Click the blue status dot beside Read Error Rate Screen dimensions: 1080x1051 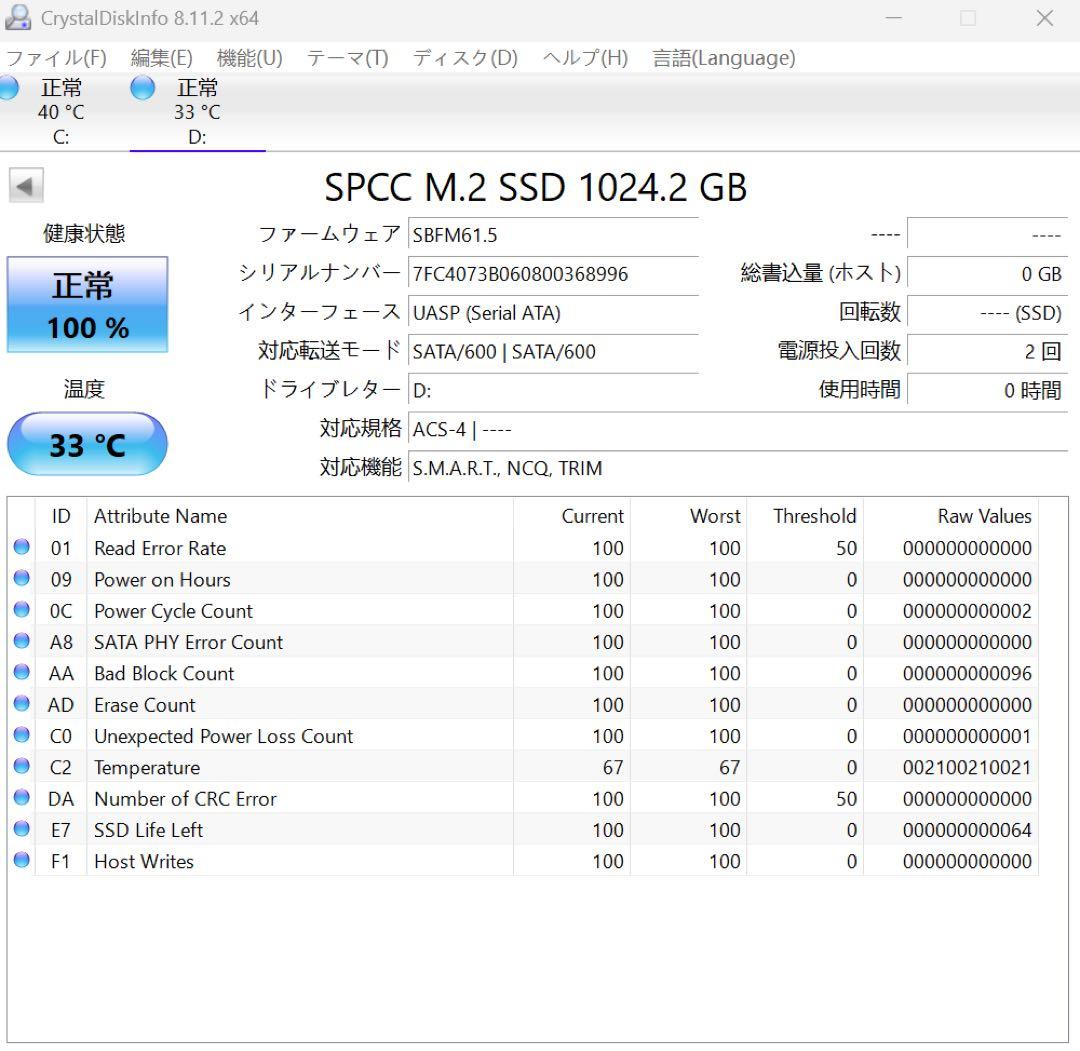[x=22, y=547]
